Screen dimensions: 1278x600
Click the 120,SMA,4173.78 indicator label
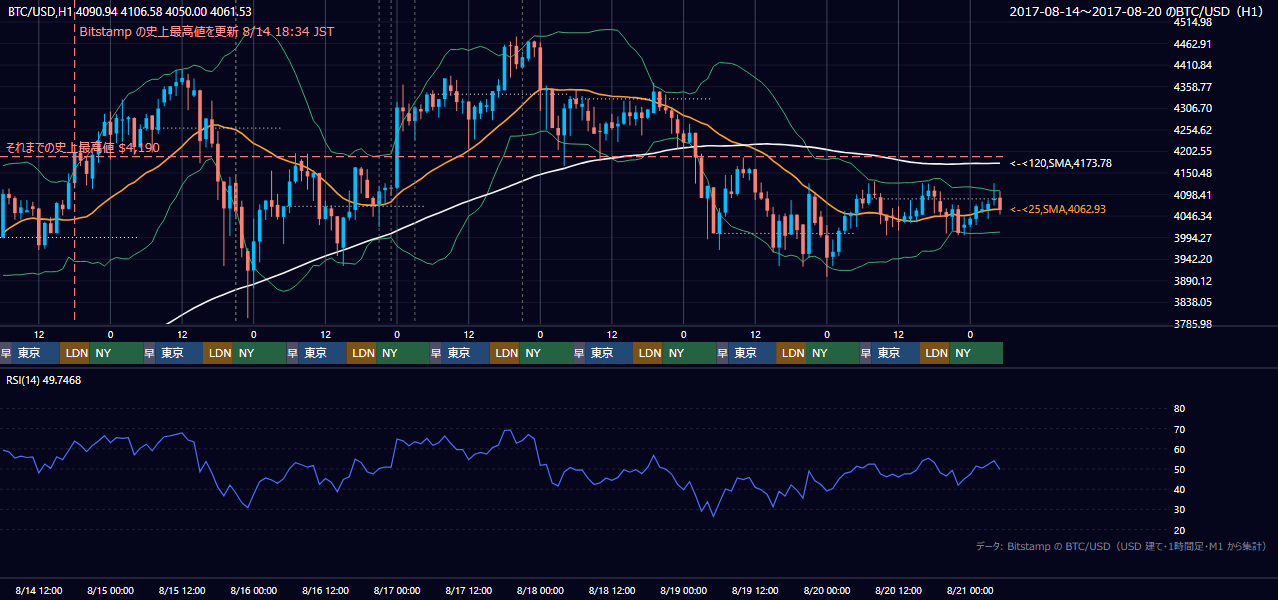(1061, 163)
